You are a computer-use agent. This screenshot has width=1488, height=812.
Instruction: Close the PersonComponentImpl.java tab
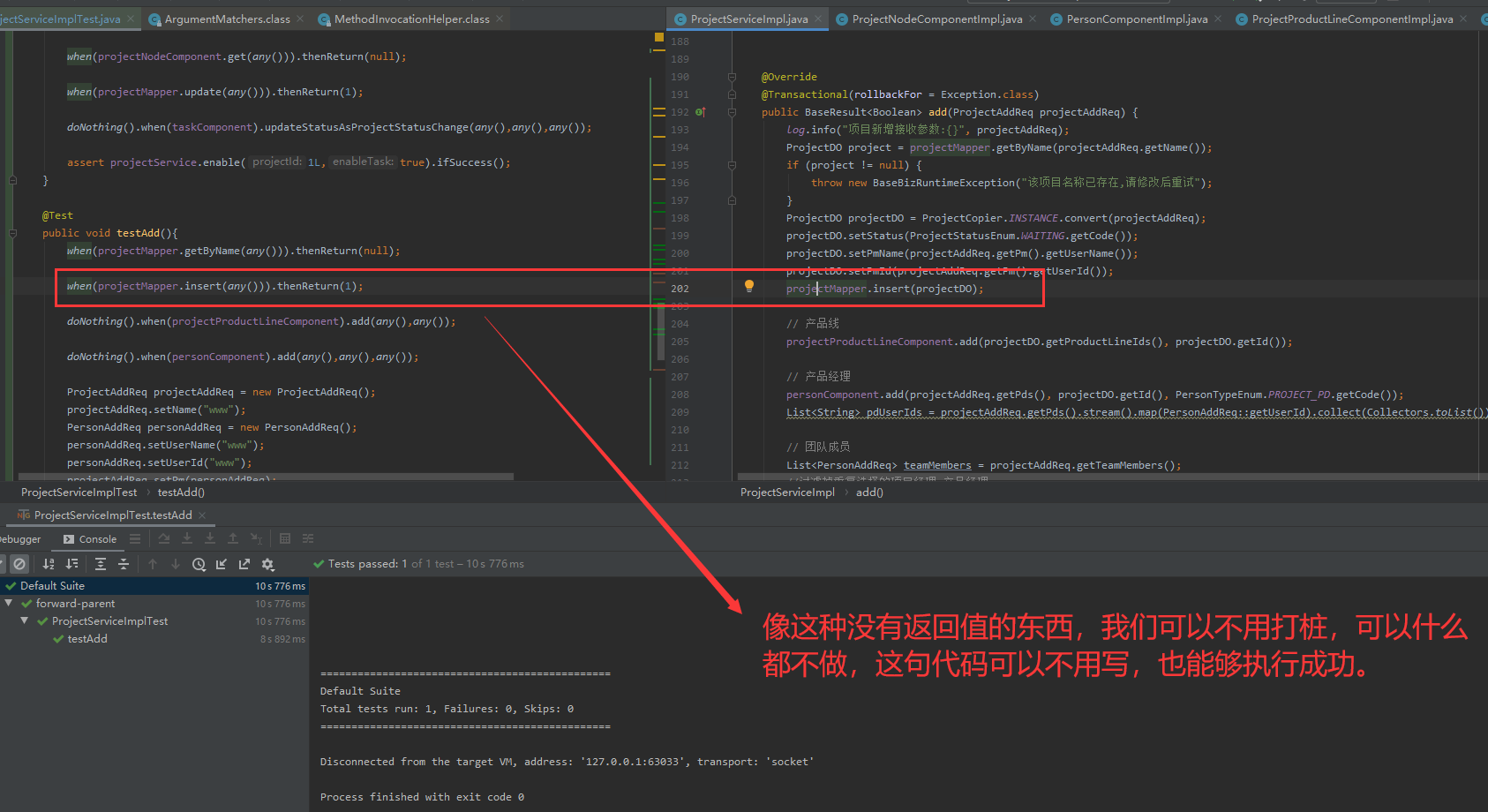(1218, 19)
